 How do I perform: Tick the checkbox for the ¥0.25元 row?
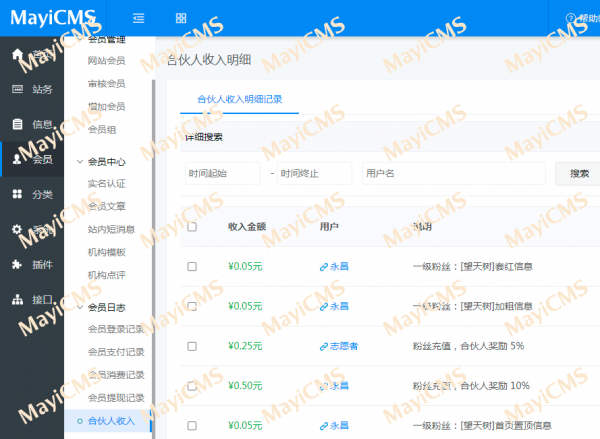pos(192,346)
